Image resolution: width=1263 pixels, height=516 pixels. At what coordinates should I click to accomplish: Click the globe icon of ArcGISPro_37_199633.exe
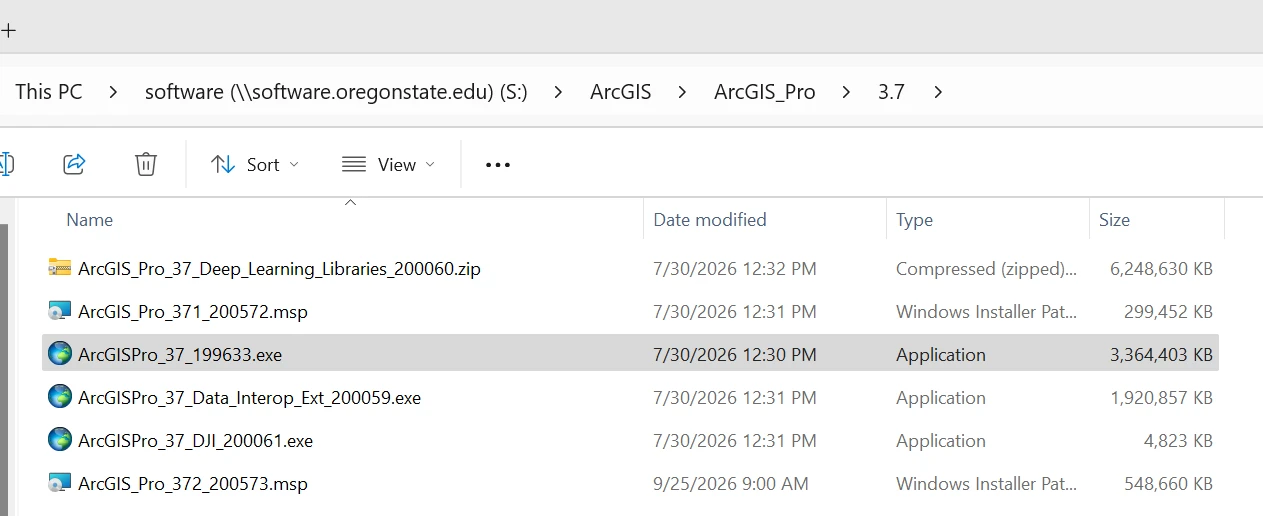point(60,354)
